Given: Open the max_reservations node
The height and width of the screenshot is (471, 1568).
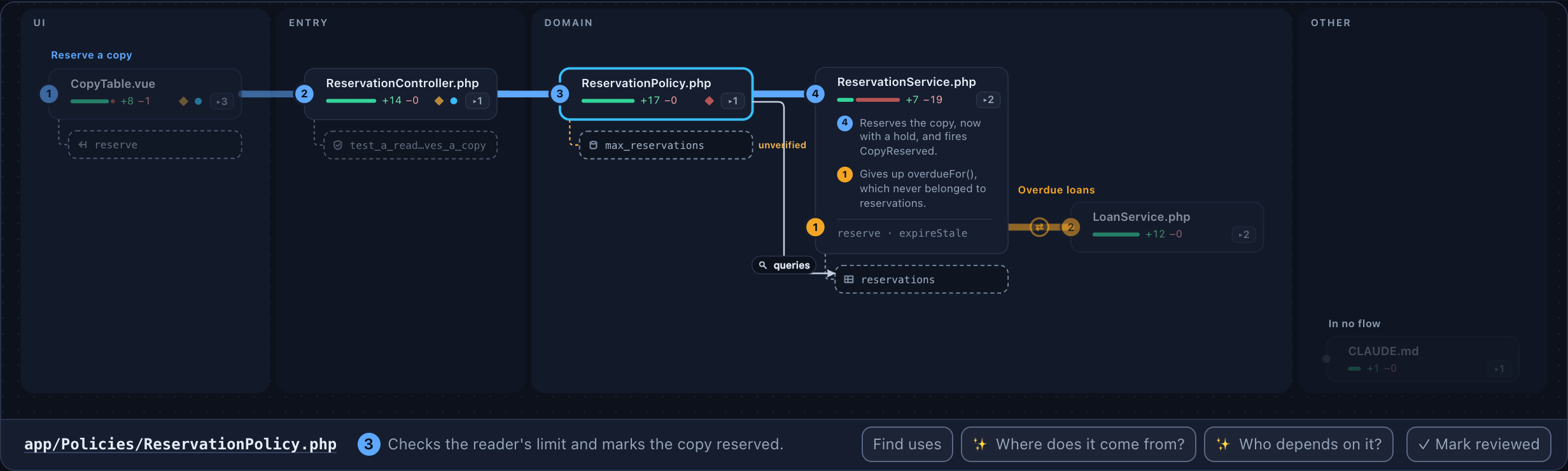Looking at the screenshot, I should coord(666,145).
